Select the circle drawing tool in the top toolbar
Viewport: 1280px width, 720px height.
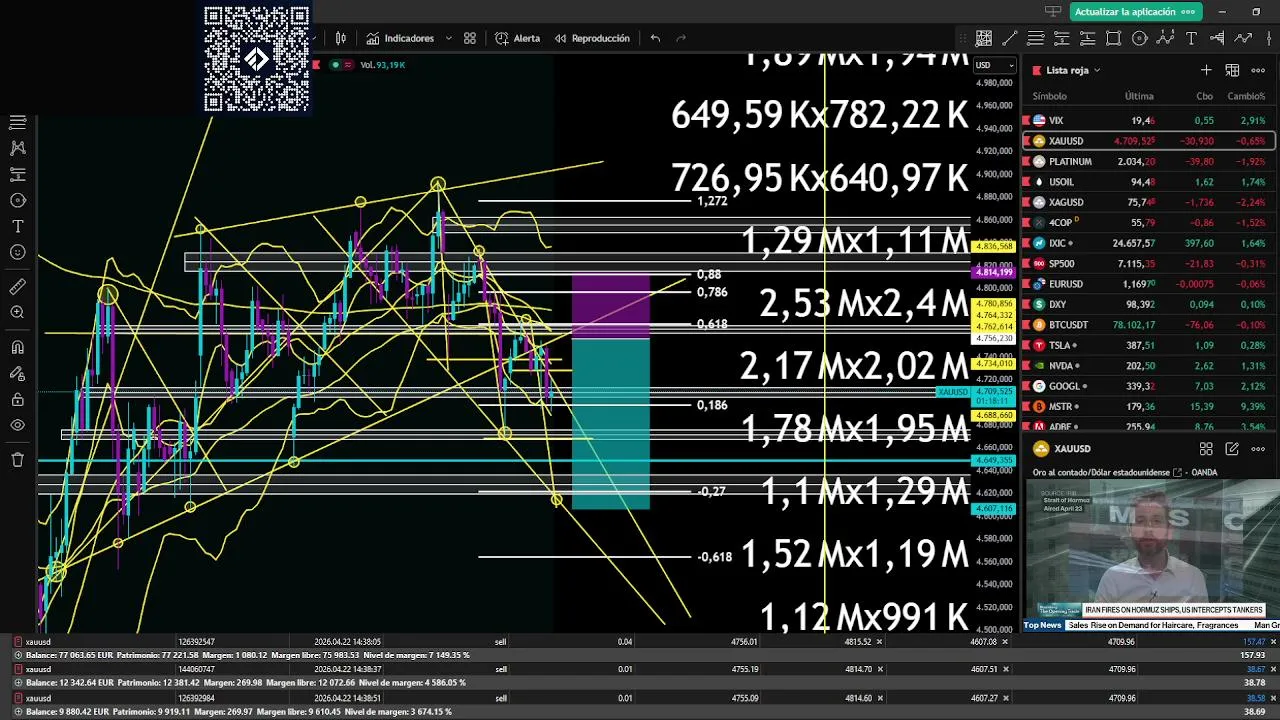(x=1140, y=38)
